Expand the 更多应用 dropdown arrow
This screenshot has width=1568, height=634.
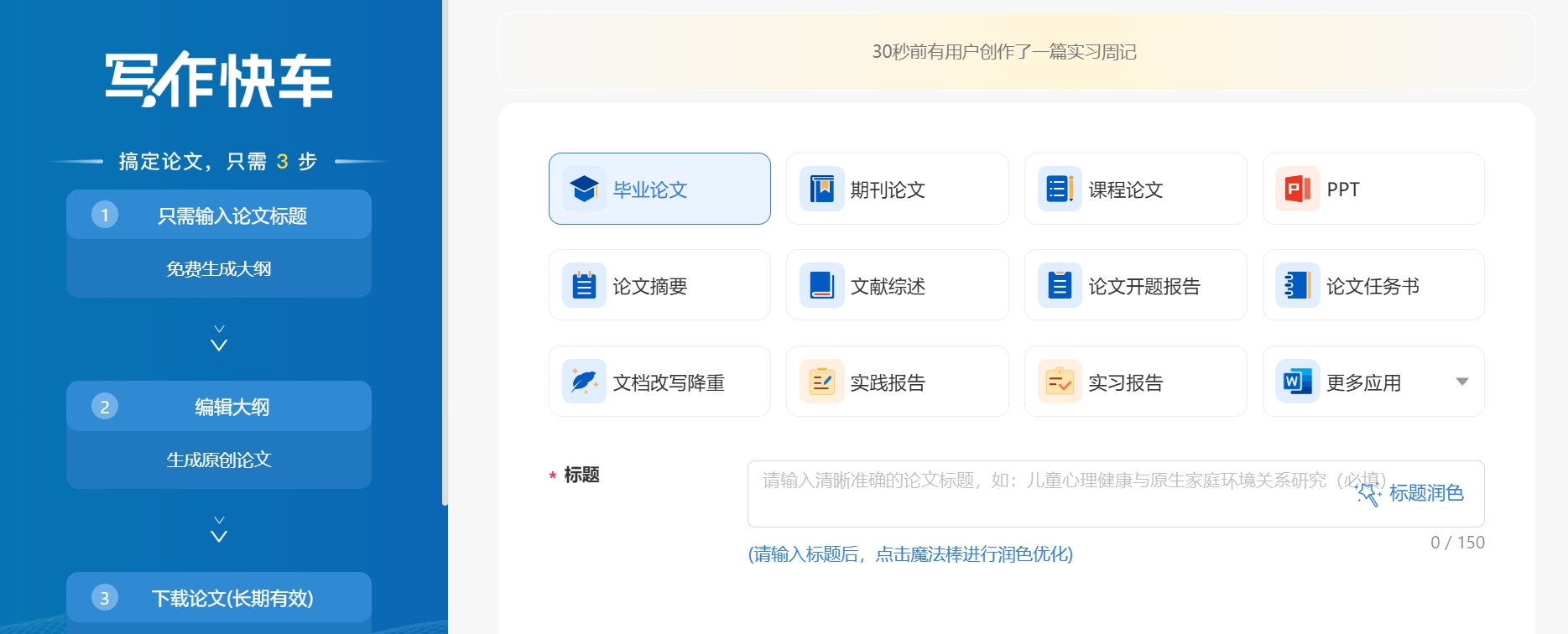click(x=1462, y=382)
